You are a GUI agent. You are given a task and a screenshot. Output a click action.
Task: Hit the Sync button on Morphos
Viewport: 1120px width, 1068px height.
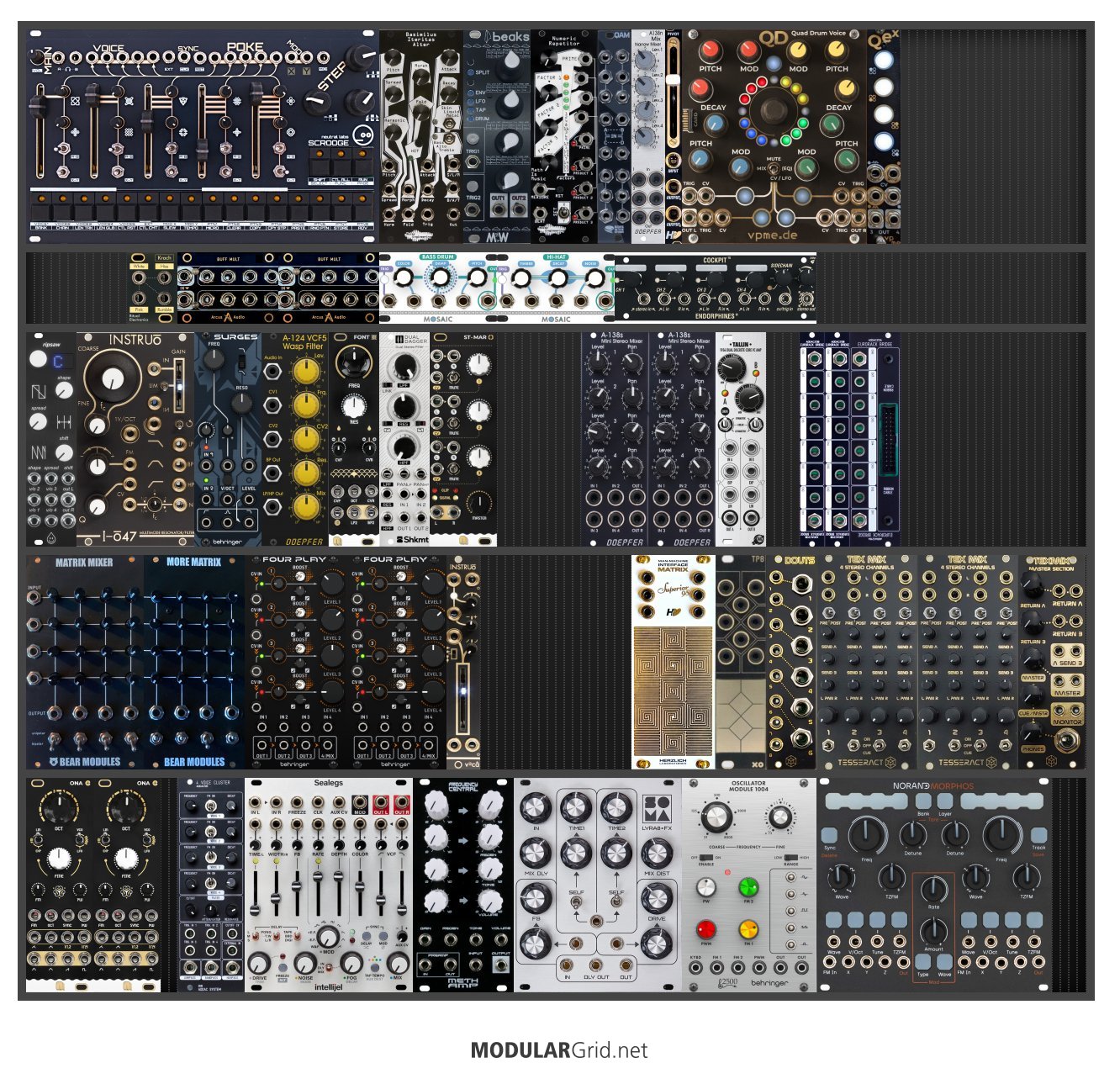point(830,834)
